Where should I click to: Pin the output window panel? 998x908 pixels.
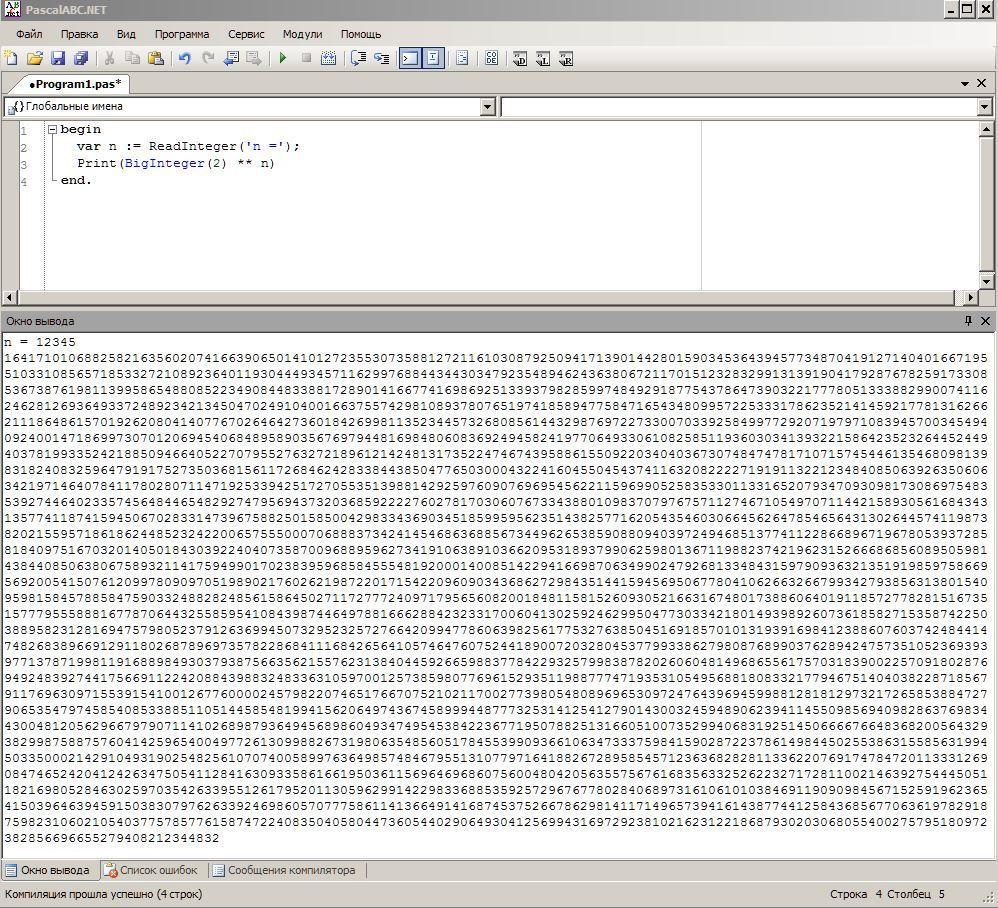point(968,321)
